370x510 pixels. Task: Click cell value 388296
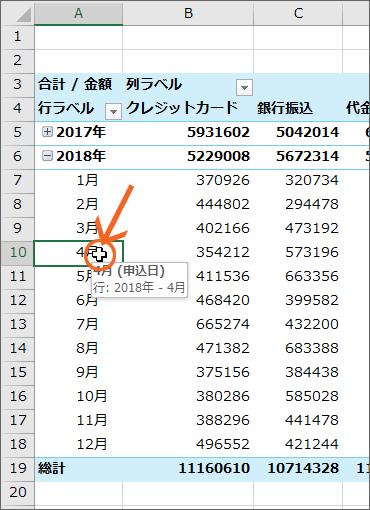pyautogui.click(x=223, y=420)
